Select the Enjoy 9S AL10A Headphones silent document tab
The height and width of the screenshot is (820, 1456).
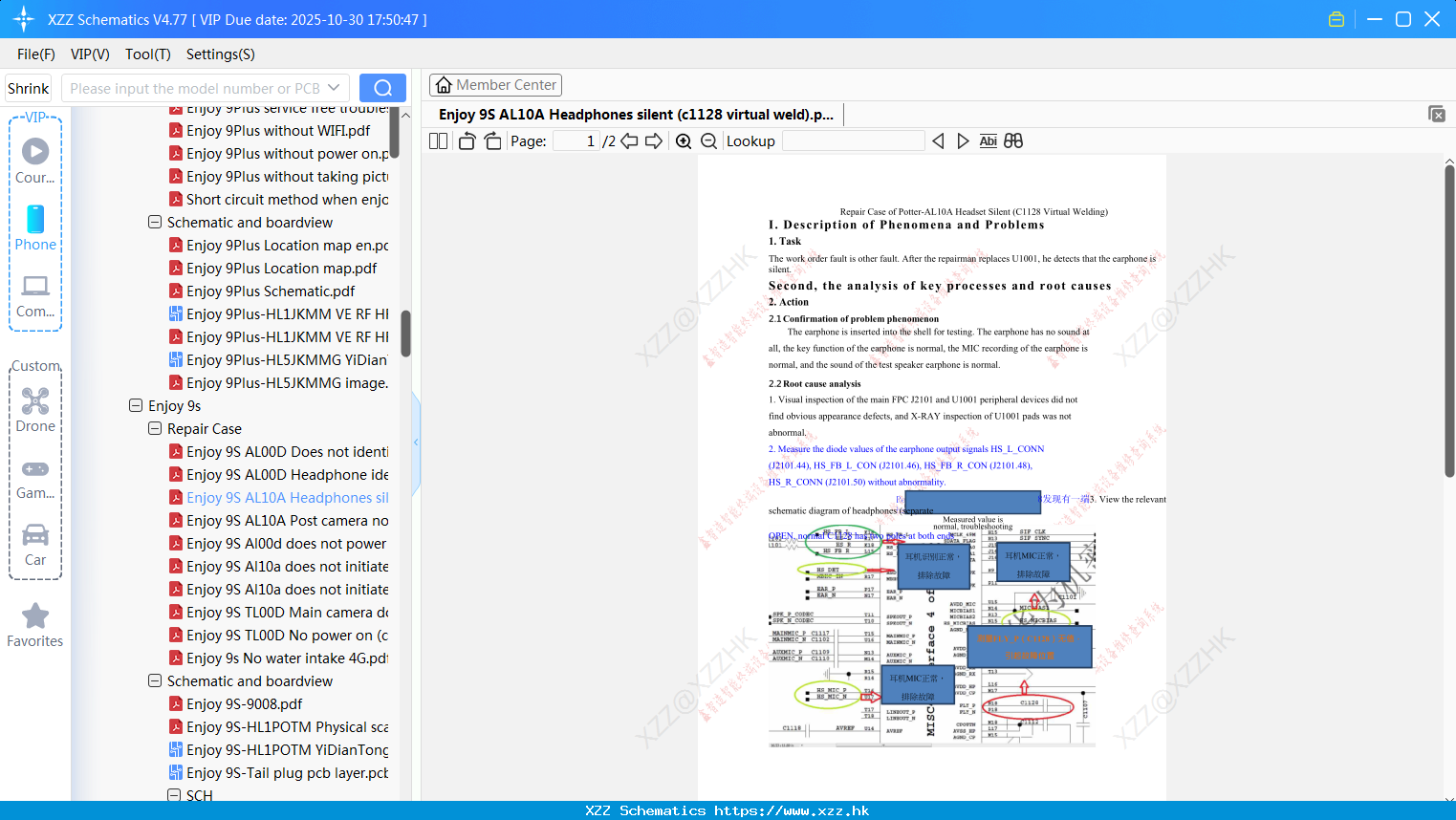pos(636,115)
